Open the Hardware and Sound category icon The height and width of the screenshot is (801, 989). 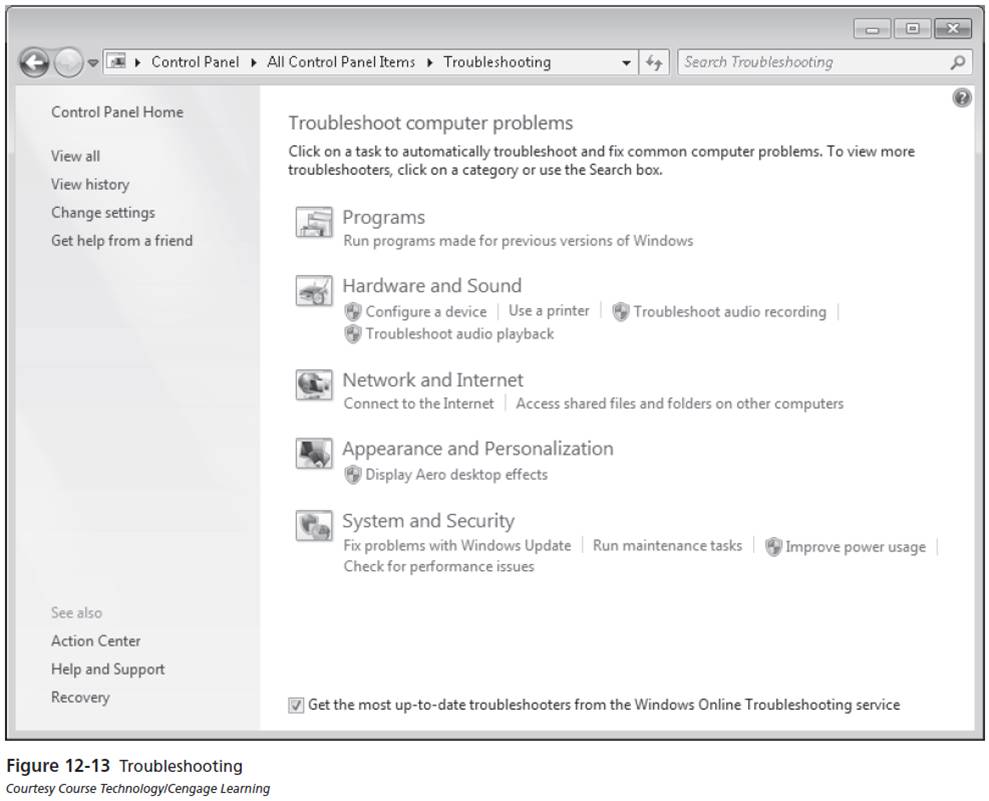click(314, 291)
